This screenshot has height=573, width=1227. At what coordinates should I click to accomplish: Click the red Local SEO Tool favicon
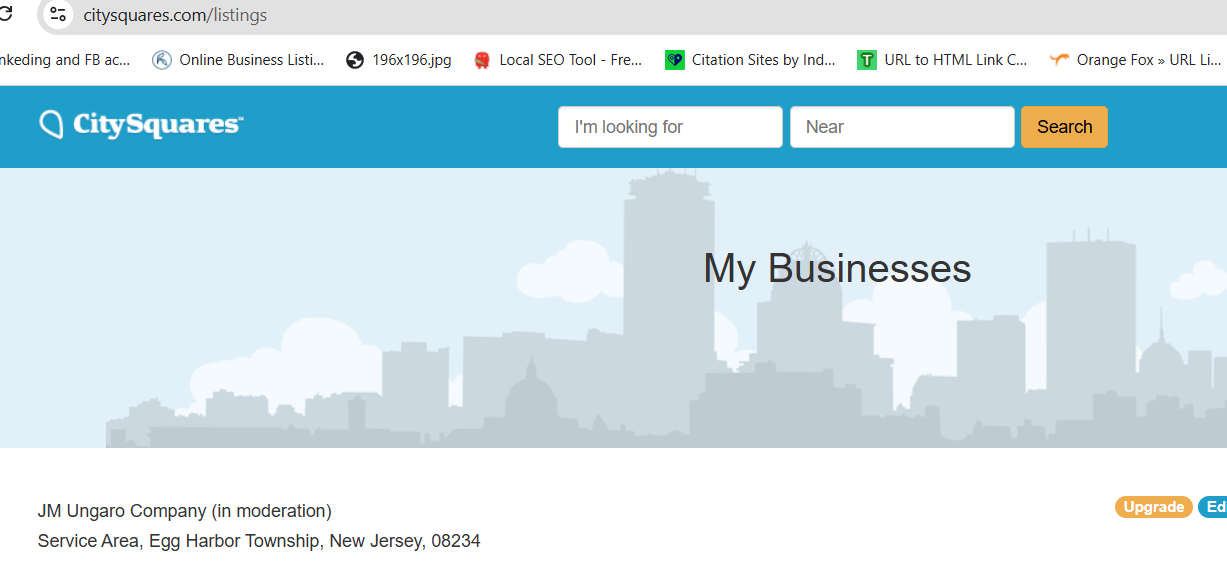pyautogui.click(x=482, y=60)
